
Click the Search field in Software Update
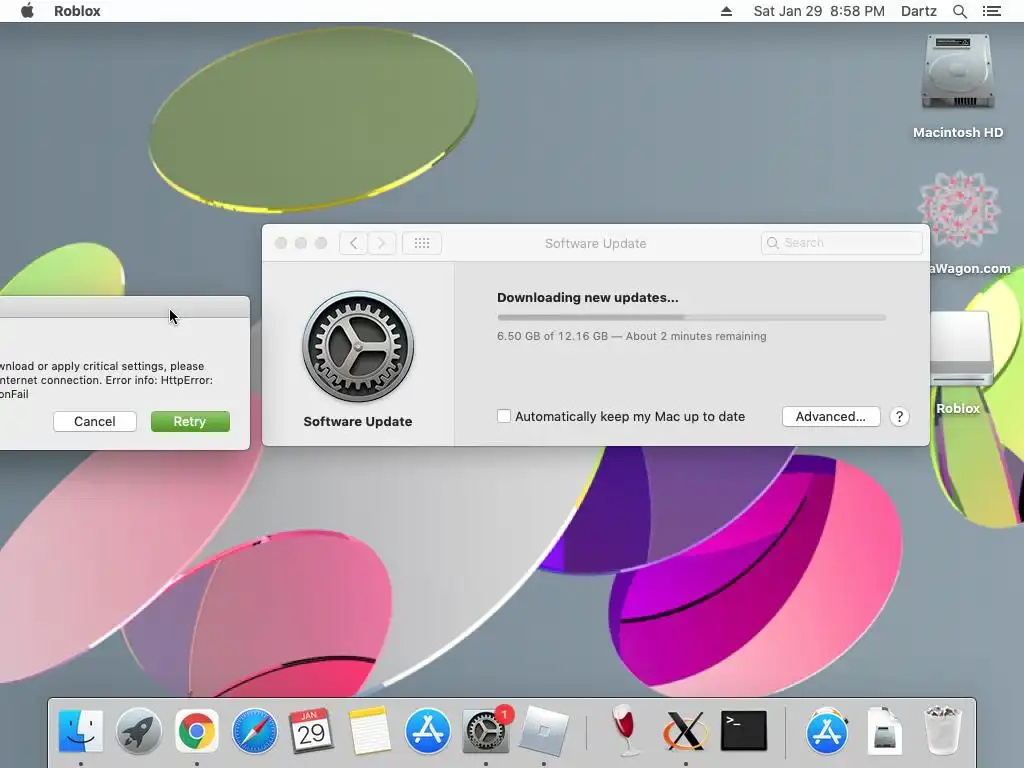(x=842, y=243)
